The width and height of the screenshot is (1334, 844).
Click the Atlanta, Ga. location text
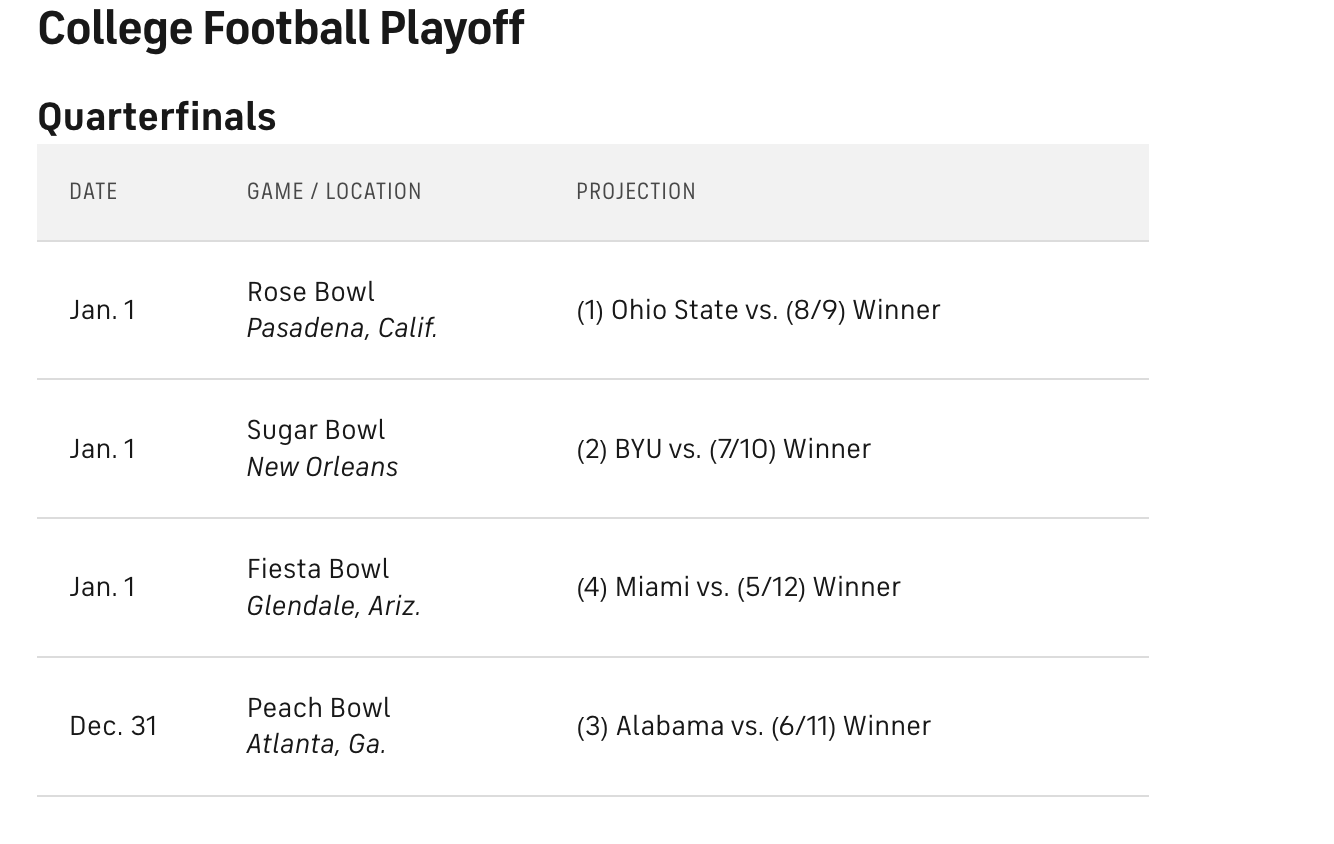tap(316, 744)
